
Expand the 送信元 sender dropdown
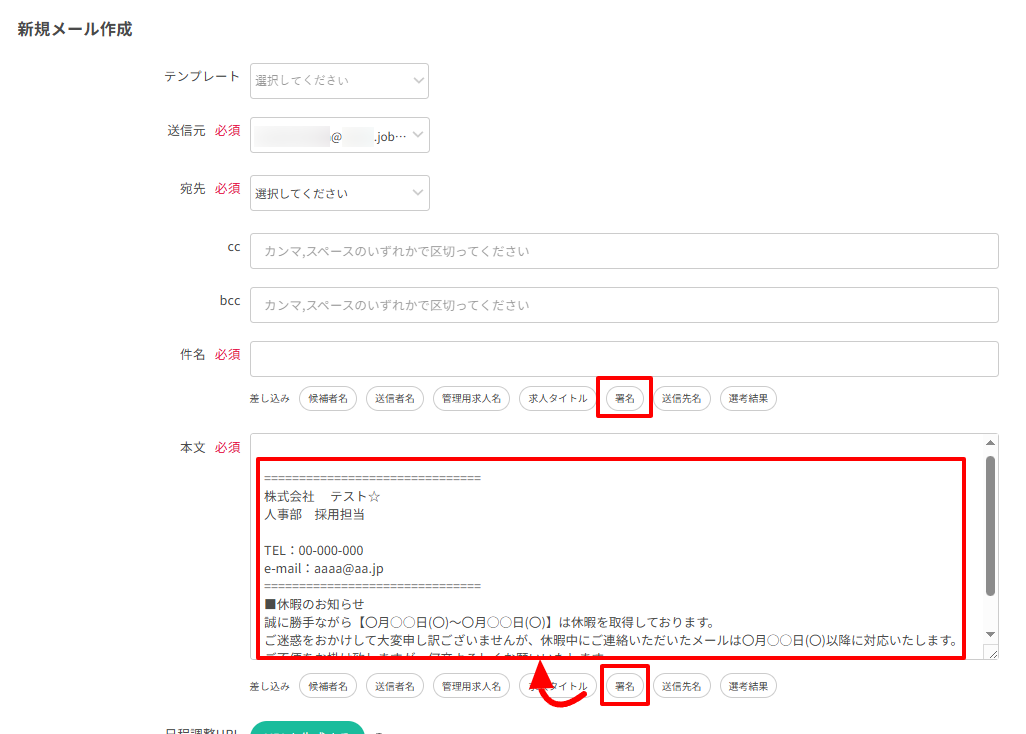(339, 135)
